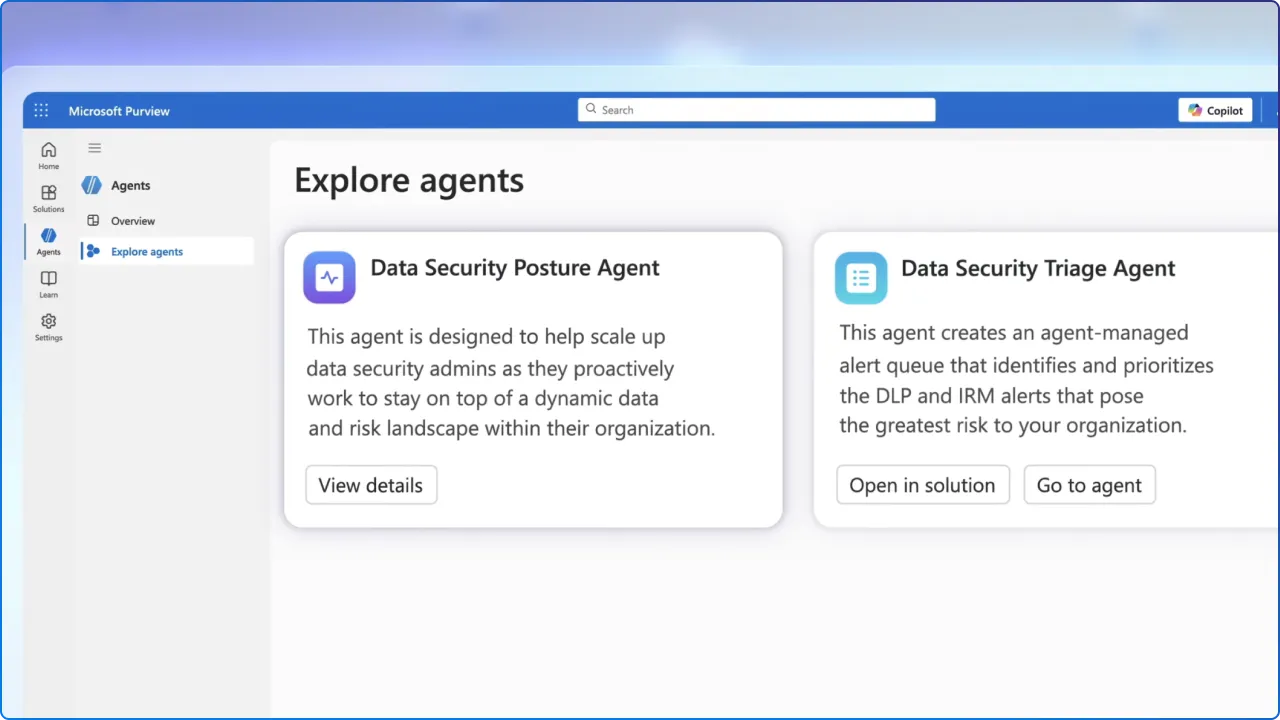Open Solutions from the left navigation rail
Viewport: 1280px width, 720px height.
(x=48, y=196)
